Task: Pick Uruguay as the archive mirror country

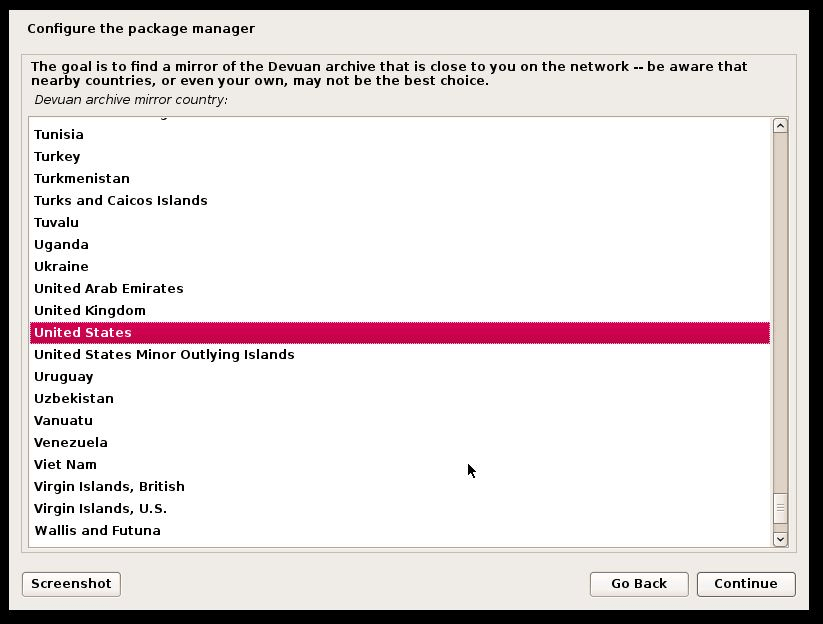Action: pos(64,376)
